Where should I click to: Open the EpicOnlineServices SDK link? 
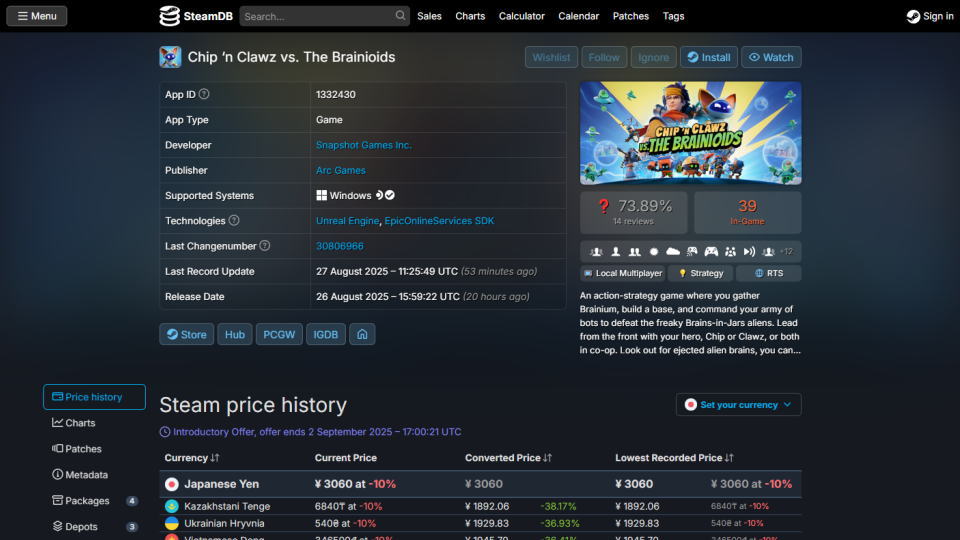coord(439,220)
